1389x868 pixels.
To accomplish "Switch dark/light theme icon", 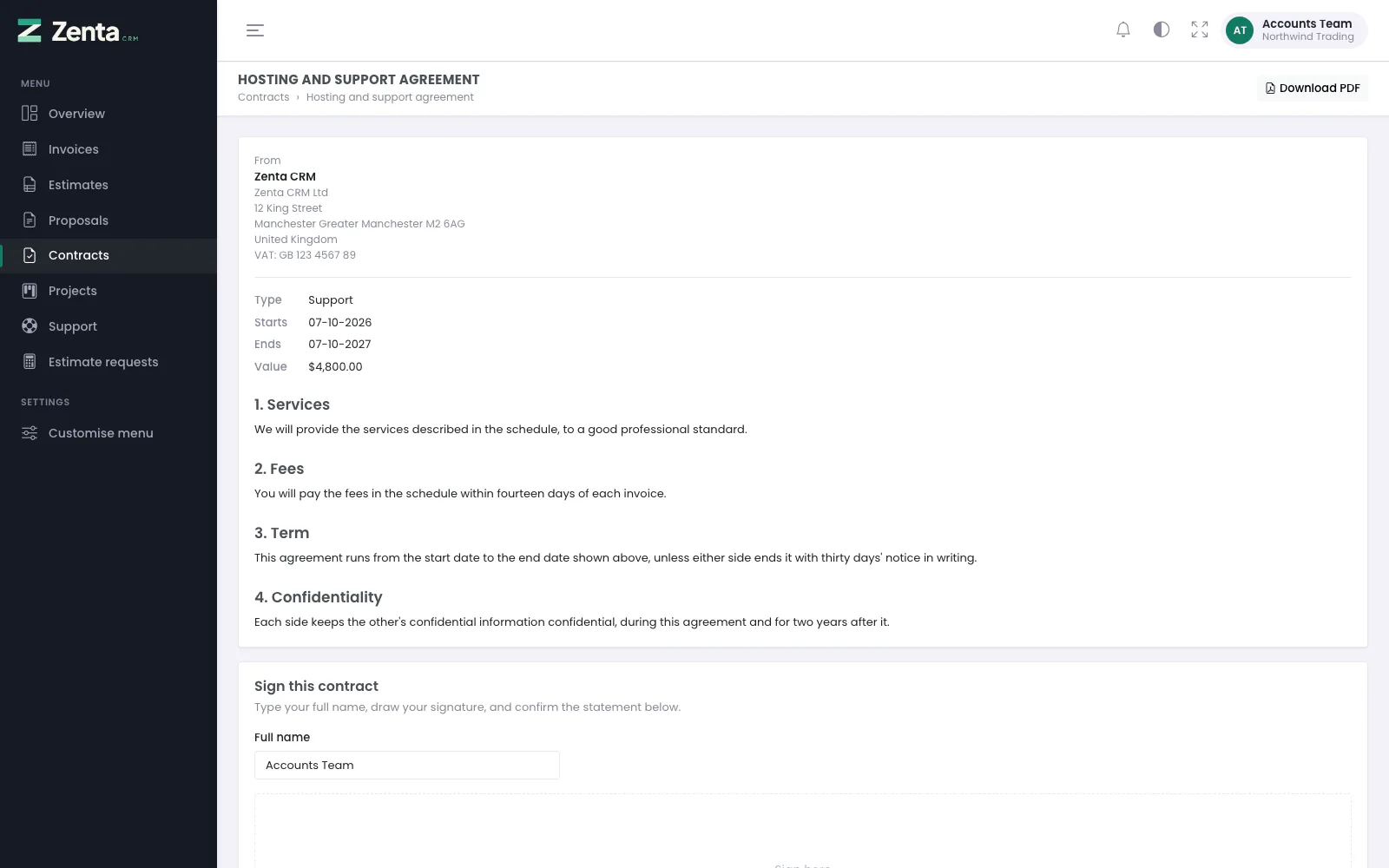I will pyautogui.click(x=1162, y=30).
